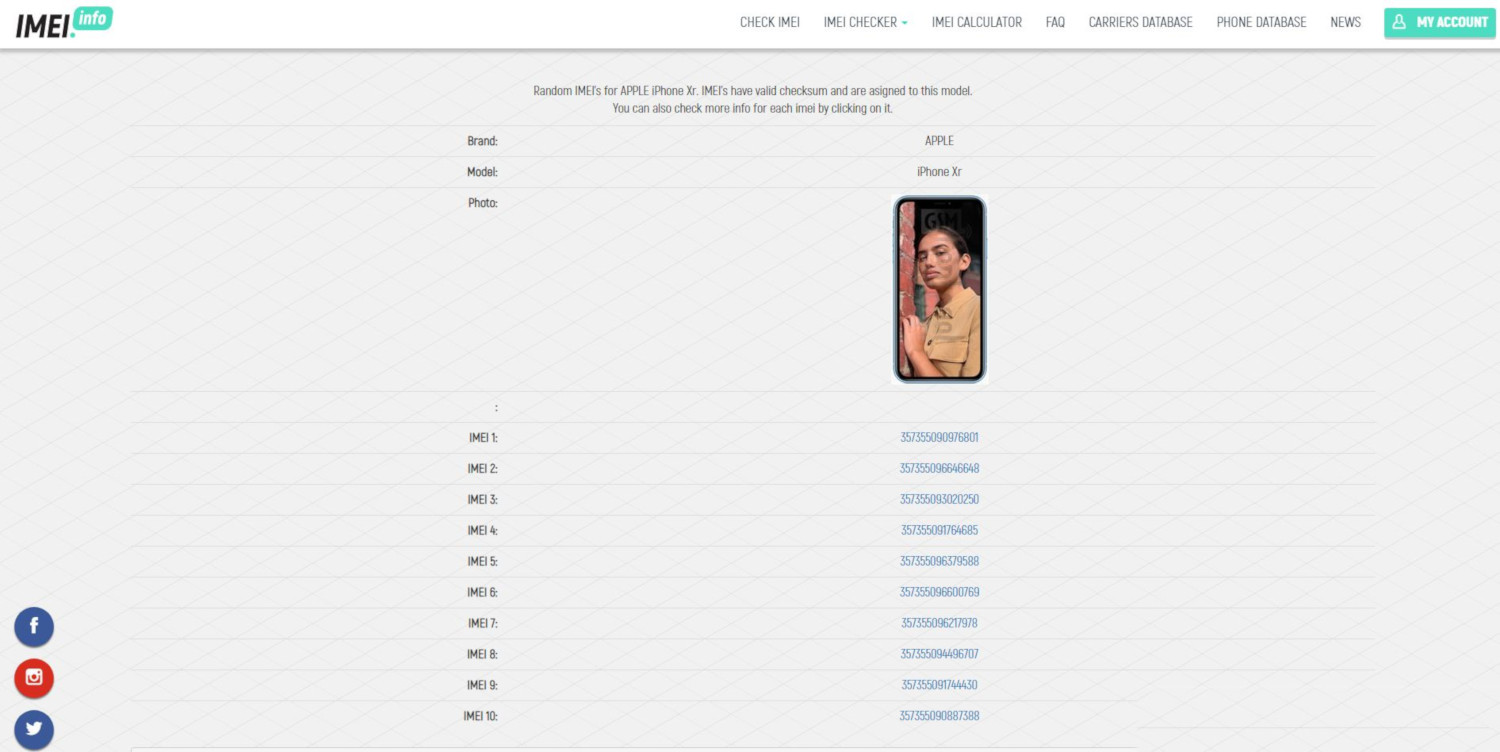Screen dimensions: 1500x752
Task: Click the MY ACCOUNT button
Action: 1439,21
